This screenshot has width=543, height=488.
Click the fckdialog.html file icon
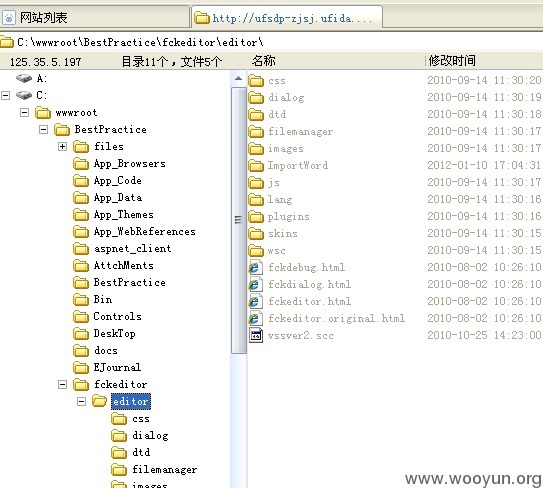pos(255,284)
